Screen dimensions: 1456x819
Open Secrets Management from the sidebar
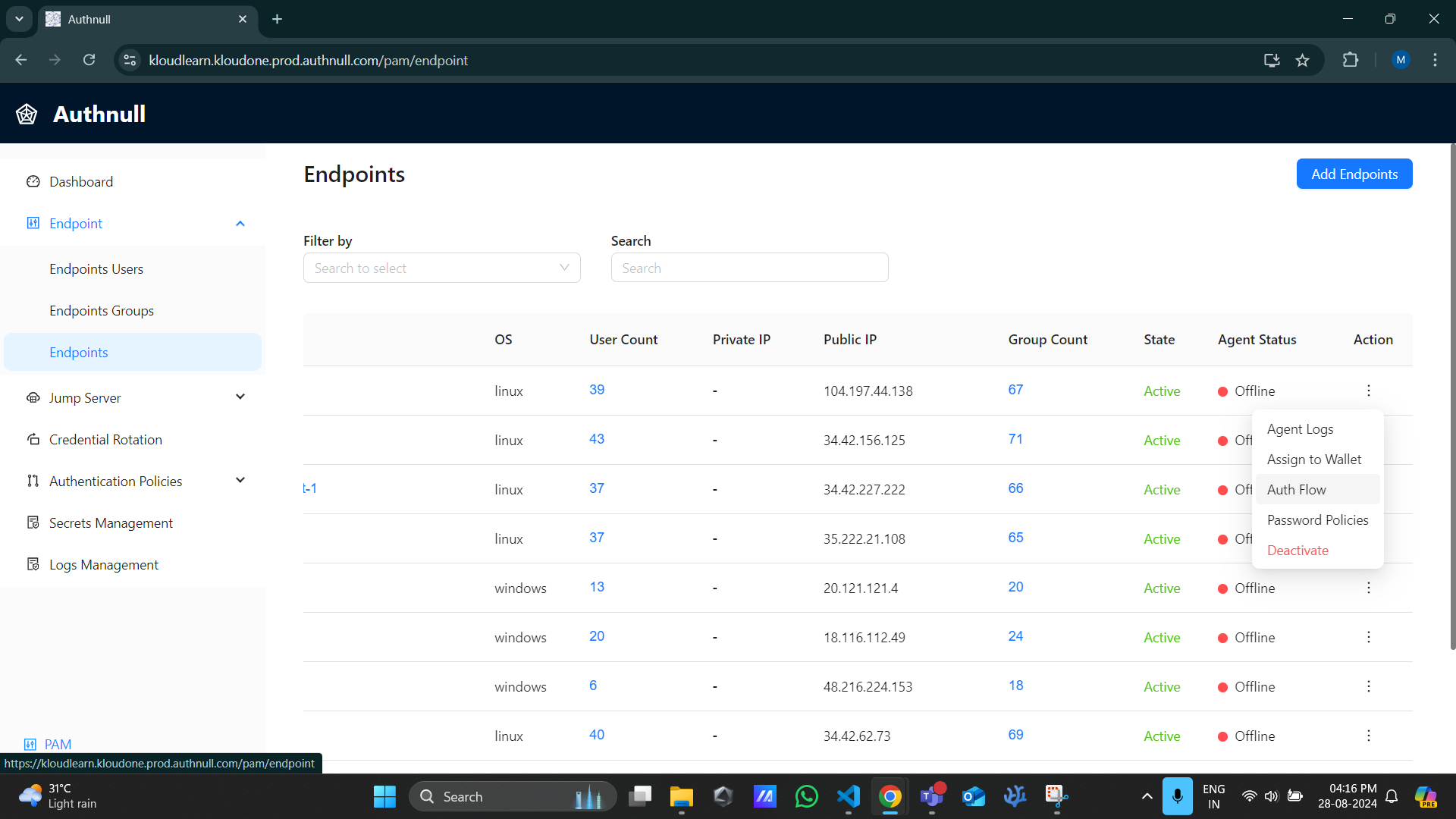tap(111, 522)
